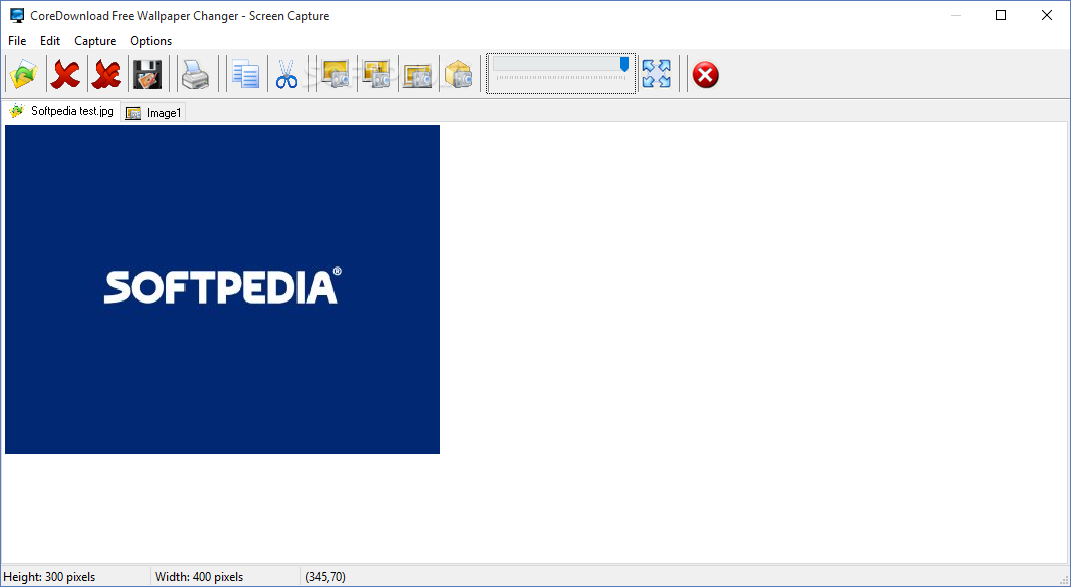
Task: Switch to the Image1 tab
Action: (154, 113)
